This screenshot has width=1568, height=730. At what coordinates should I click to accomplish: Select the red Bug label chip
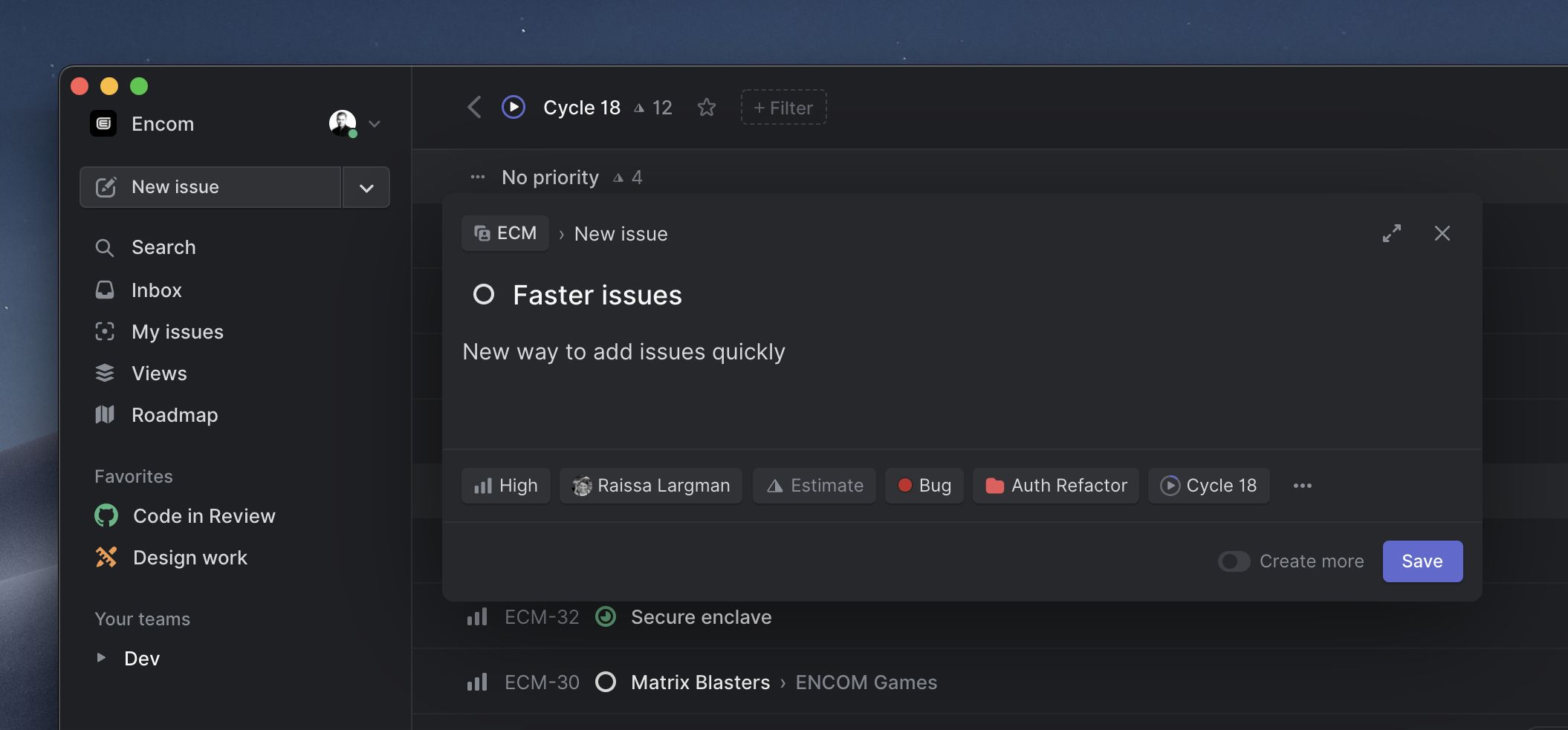[924, 486]
